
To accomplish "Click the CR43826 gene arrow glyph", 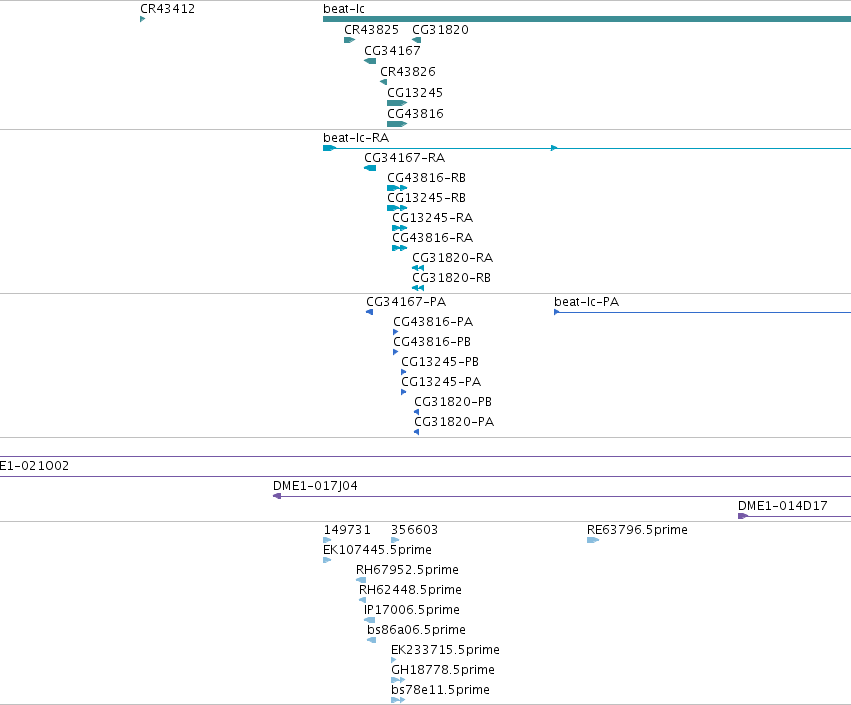I will coord(384,82).
